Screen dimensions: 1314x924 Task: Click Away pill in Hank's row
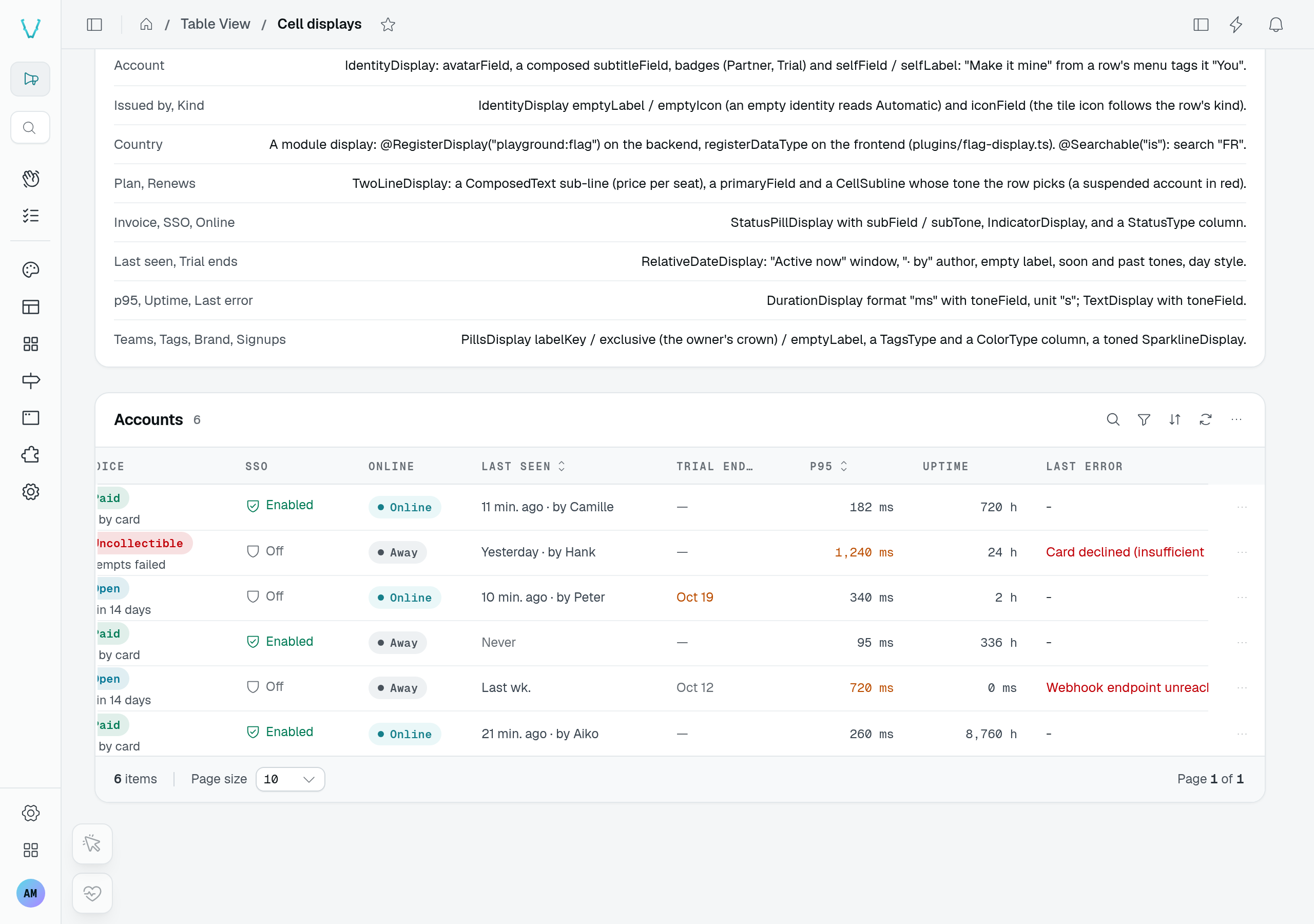[x=398, y=552]
